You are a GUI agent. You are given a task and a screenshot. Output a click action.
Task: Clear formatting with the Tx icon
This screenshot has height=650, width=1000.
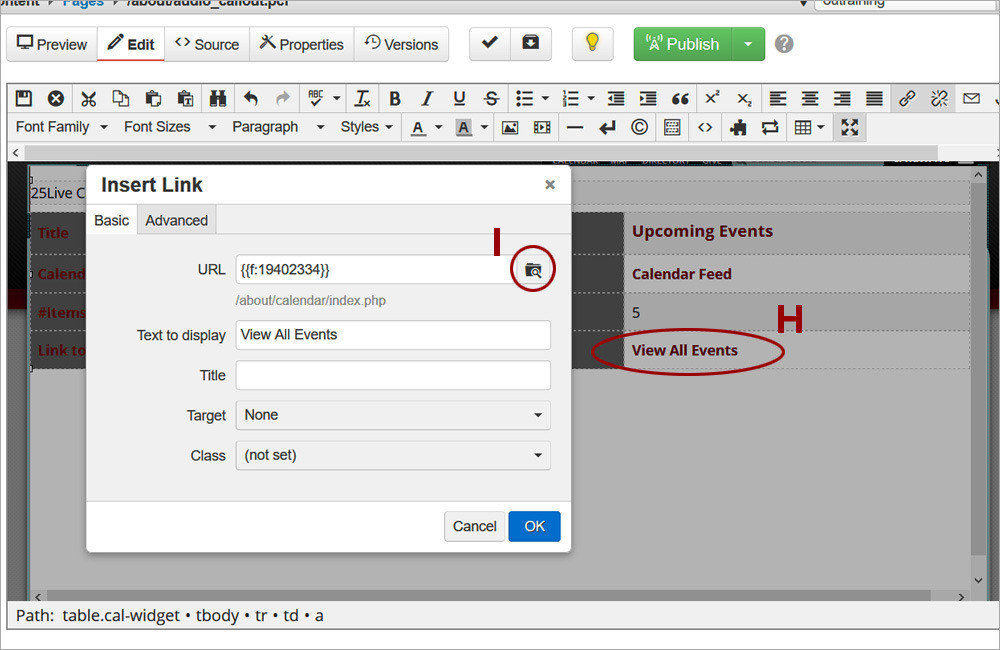(362, 98)
